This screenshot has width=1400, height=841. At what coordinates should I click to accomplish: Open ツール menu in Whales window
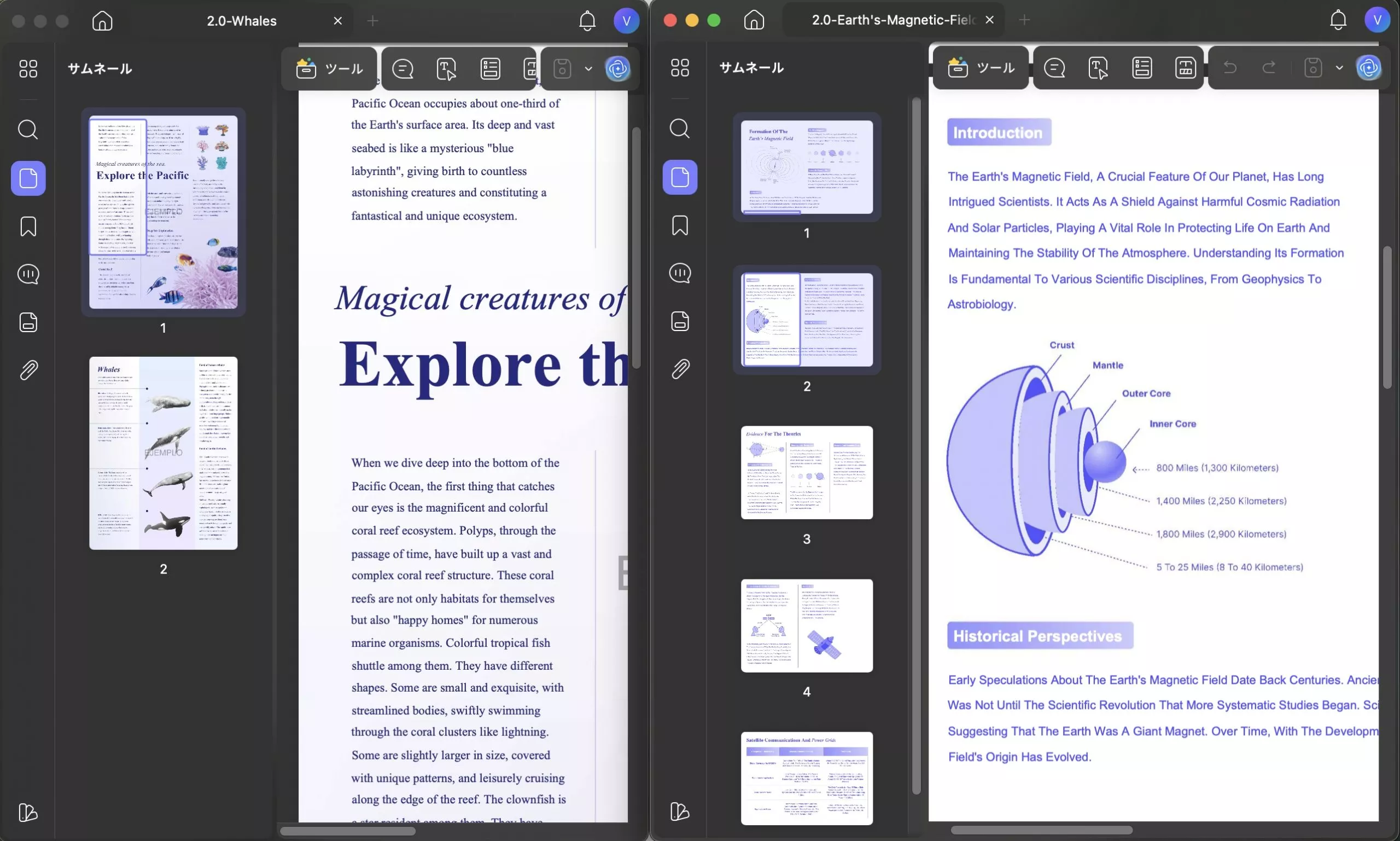tap(329, 68)
